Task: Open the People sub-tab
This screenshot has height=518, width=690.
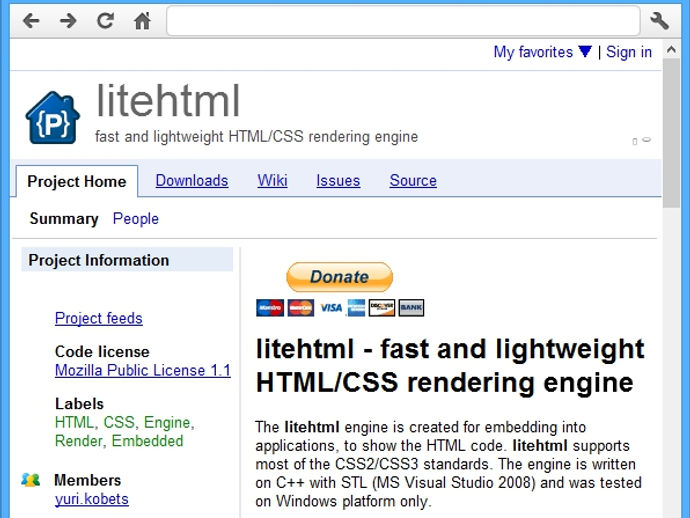Action: [x=136, y=219]
